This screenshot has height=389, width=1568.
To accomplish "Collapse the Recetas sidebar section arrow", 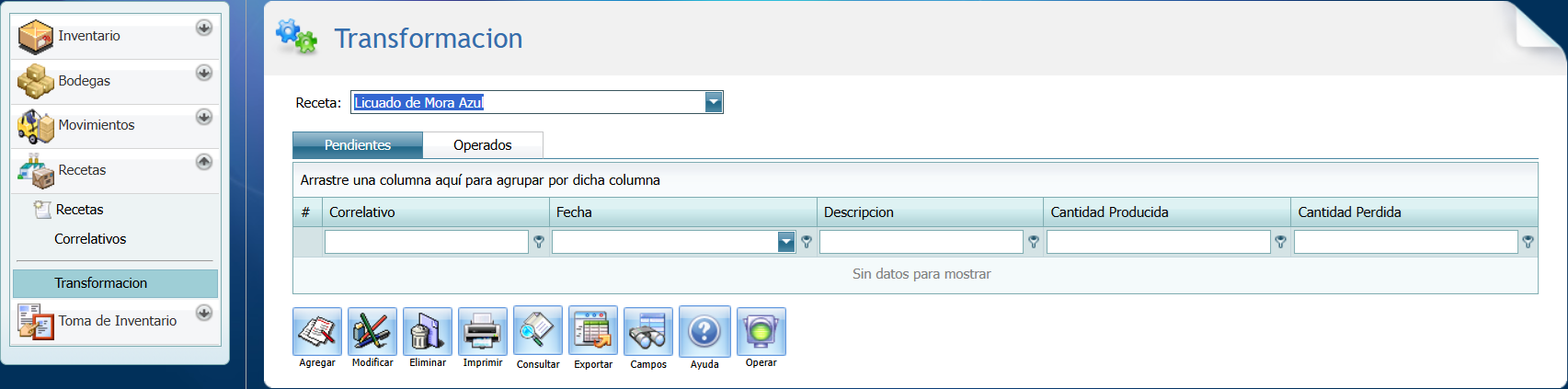I will click(x=204, y=162).
